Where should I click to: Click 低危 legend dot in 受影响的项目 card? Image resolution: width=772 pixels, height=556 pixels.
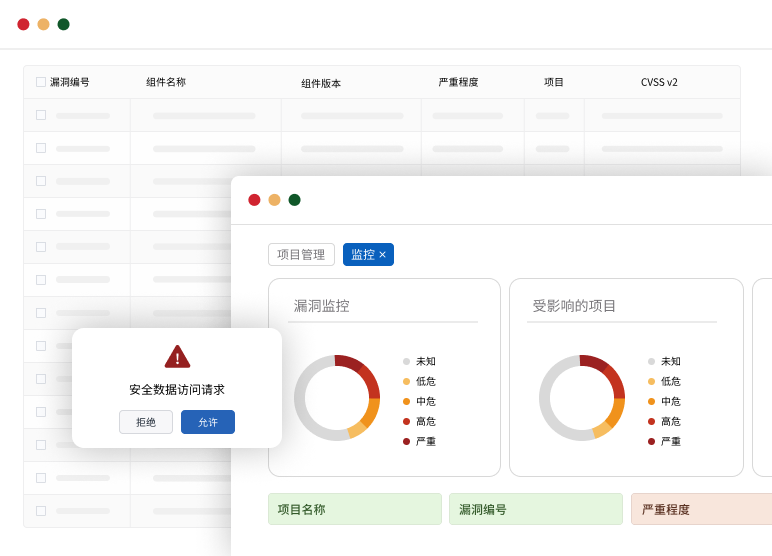click(651, 381)
